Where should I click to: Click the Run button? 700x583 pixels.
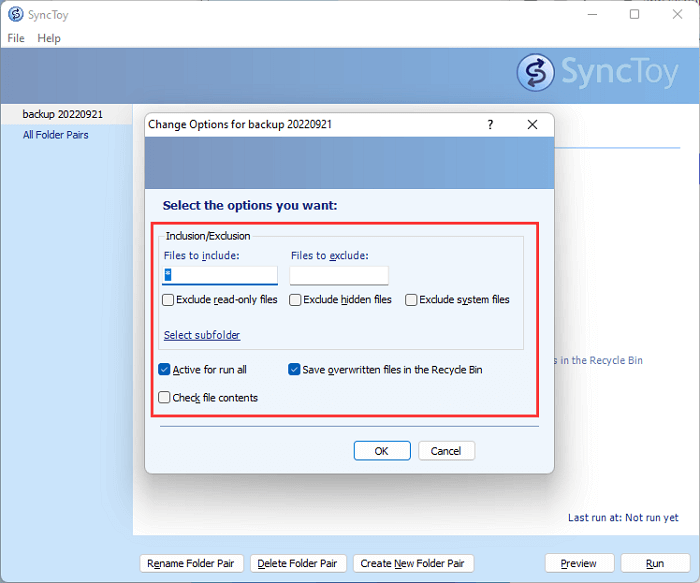[655, 563]
